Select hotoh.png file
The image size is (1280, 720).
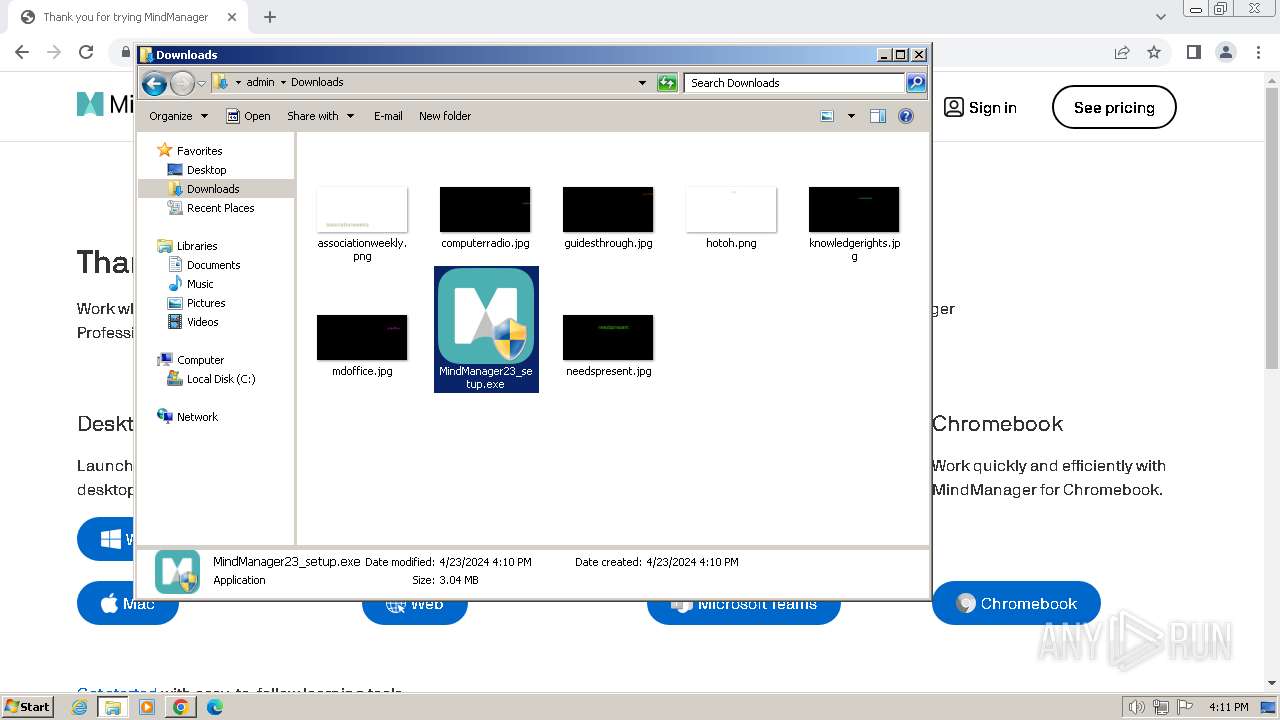[x=731, y=216]
